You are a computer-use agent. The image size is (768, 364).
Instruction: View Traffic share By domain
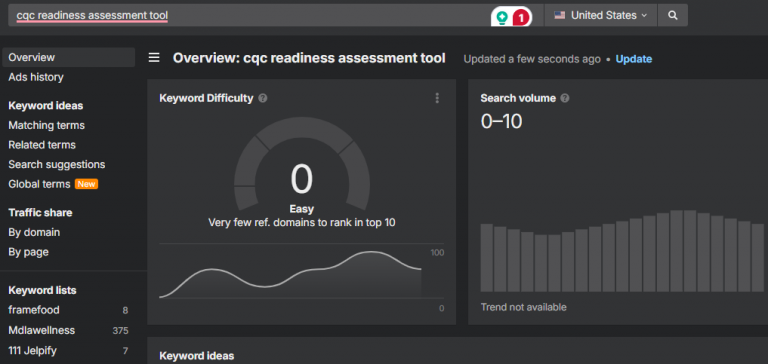click(x=34, y=232)
